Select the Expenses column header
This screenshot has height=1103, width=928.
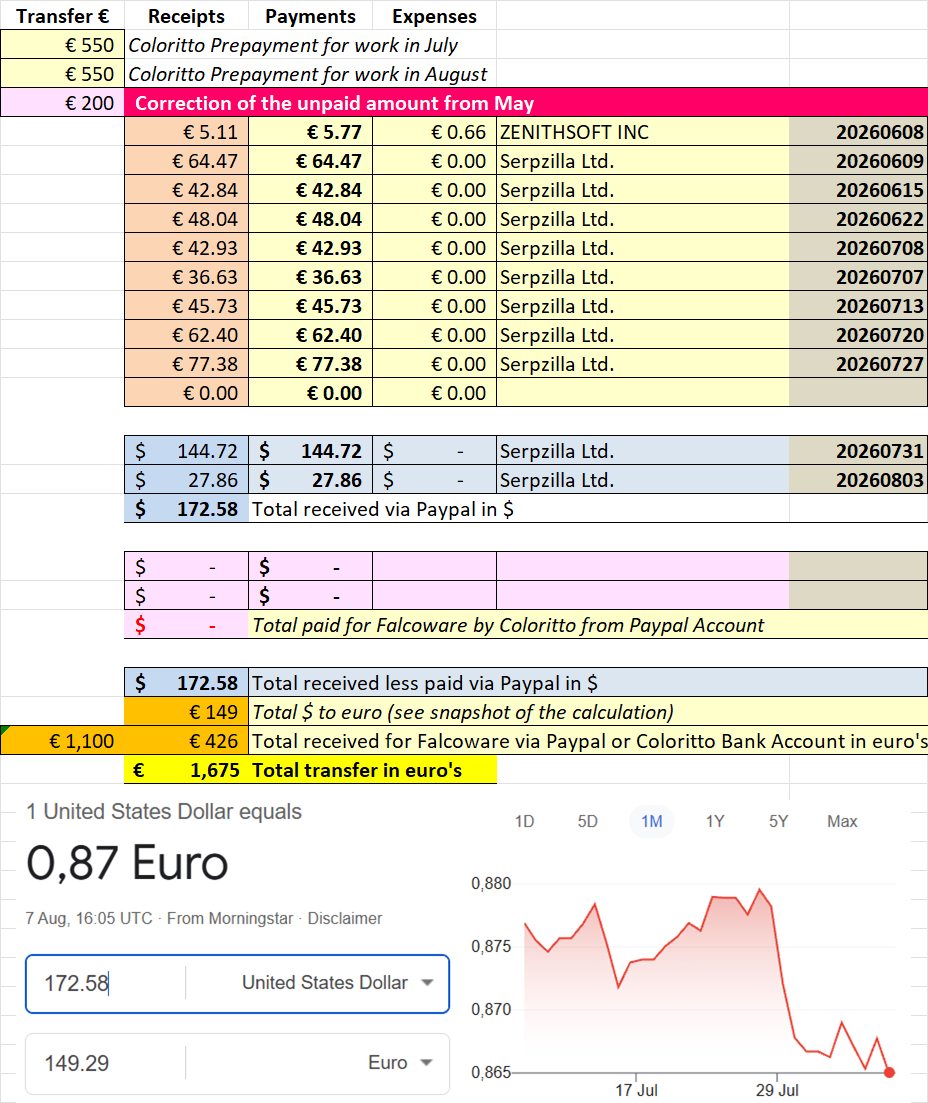pos(434,15)
